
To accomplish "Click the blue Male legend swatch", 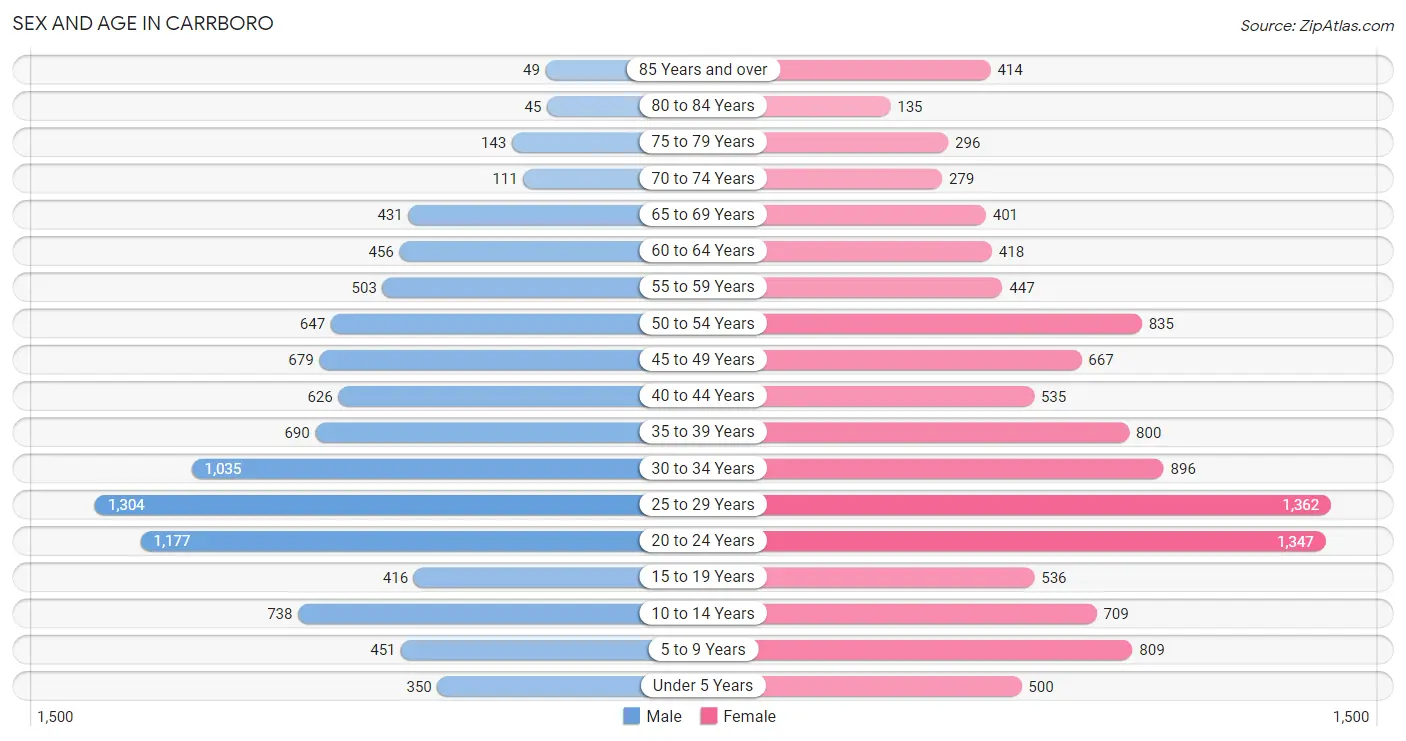I will pos(631,716).
